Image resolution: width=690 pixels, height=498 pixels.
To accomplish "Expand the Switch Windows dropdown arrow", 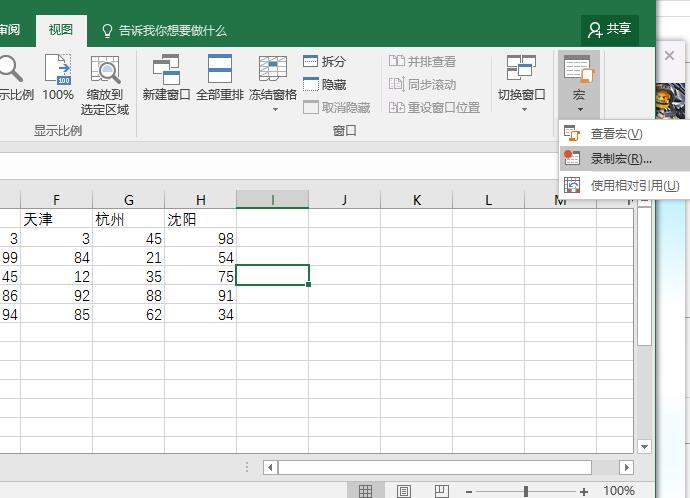I will [x=524, y=109].
